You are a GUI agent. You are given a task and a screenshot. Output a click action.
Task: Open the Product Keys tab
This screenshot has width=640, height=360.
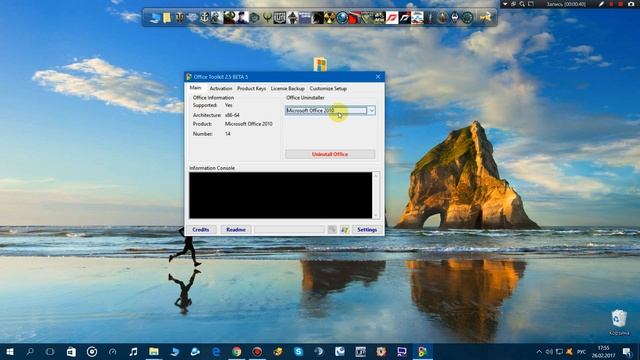(x=251, y=88)
